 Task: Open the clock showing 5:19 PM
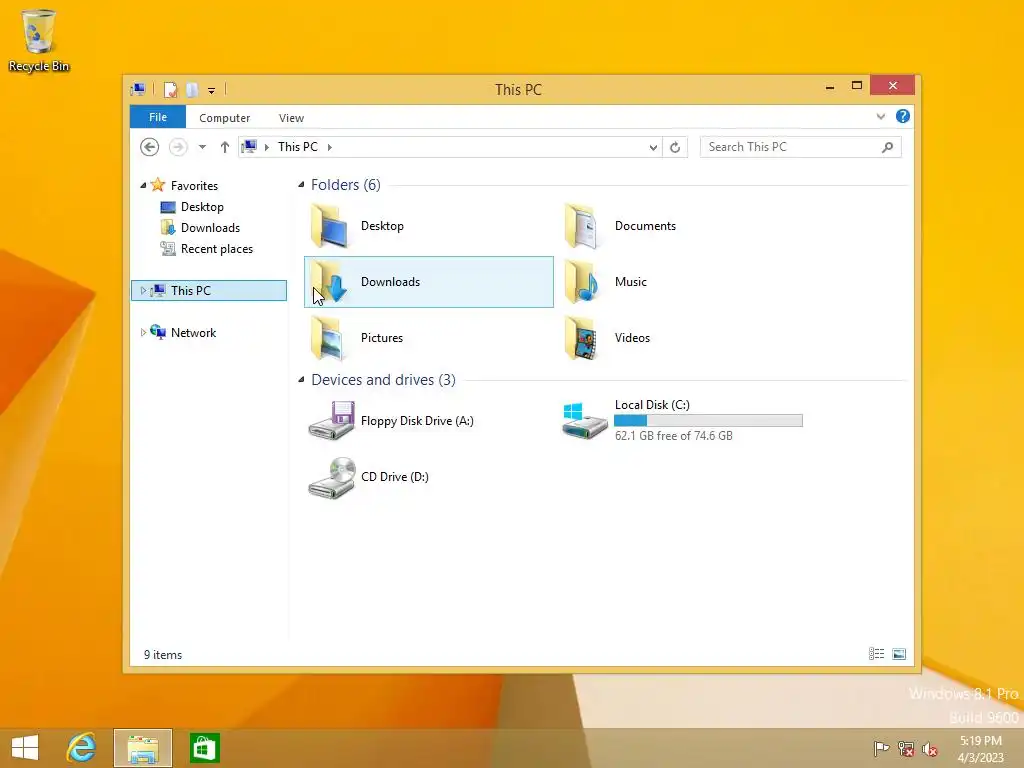(981, 749)
